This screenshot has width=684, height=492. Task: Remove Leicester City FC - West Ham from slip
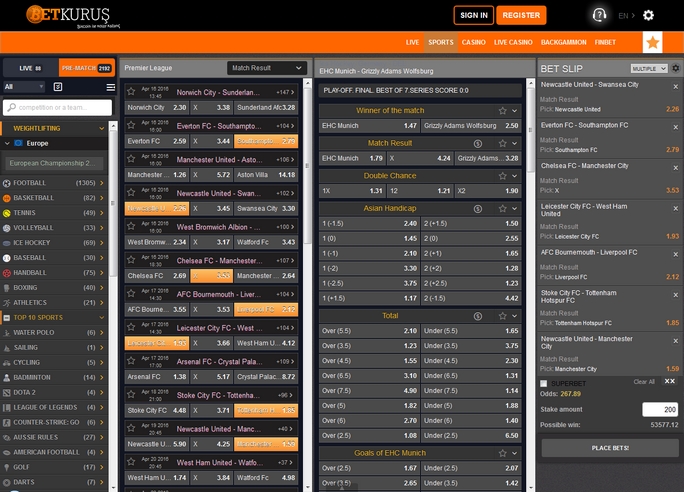coord(675,208)
